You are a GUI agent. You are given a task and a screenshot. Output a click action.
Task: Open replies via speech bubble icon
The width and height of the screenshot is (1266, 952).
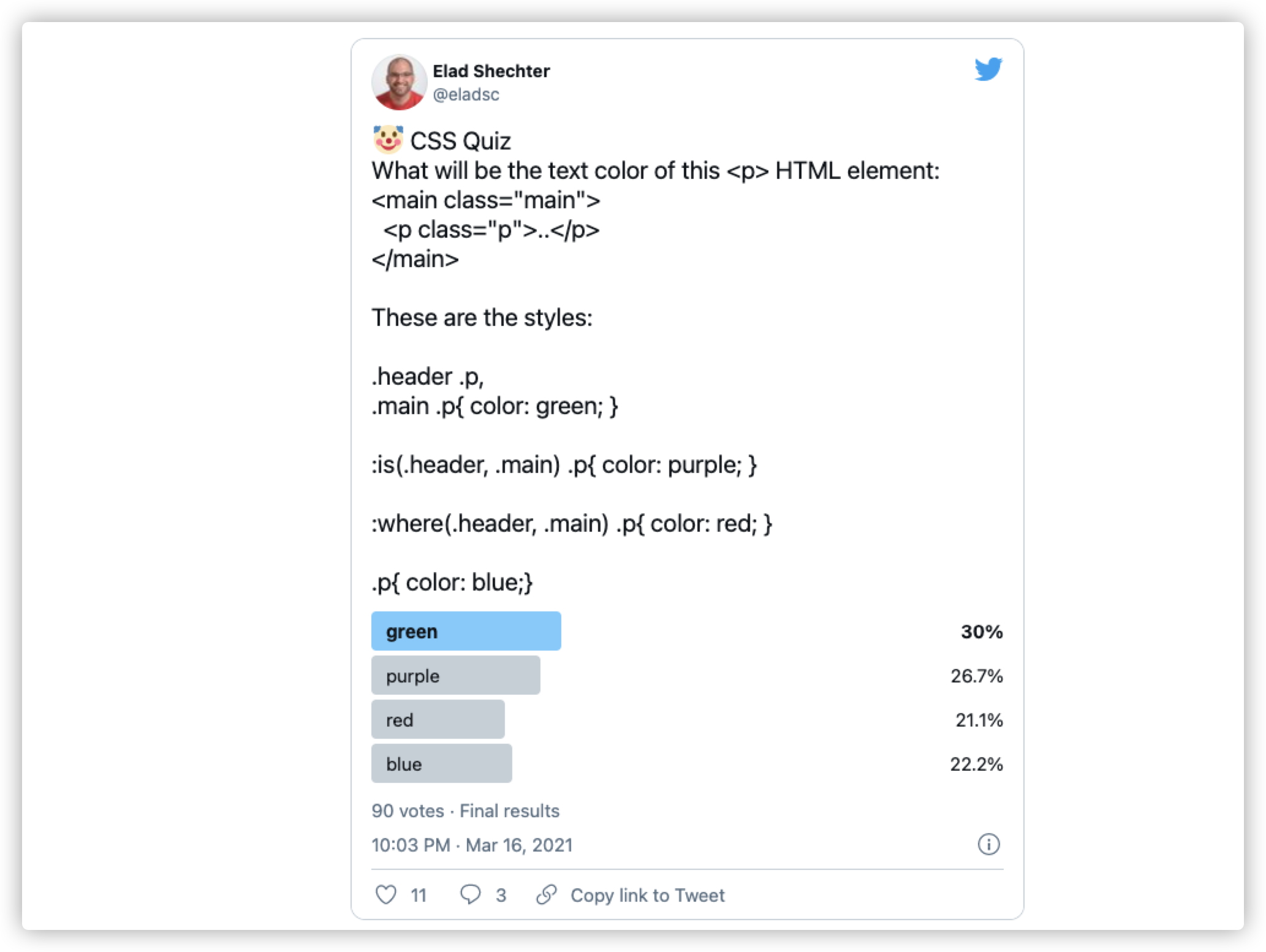click(470, 895)
